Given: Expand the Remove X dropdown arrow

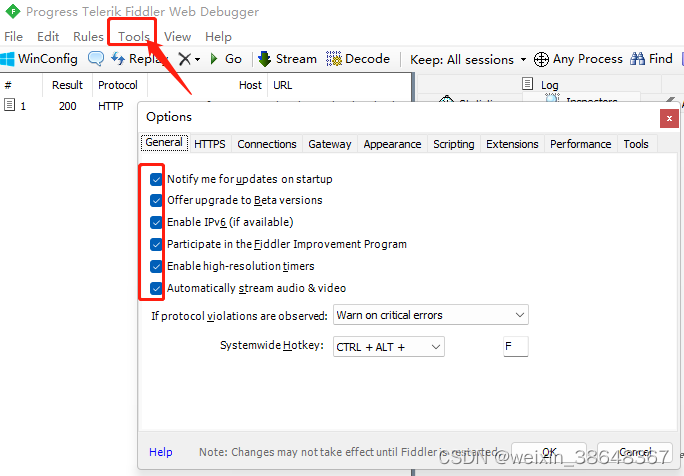Looking at the screenshot, I should [198, 59].
